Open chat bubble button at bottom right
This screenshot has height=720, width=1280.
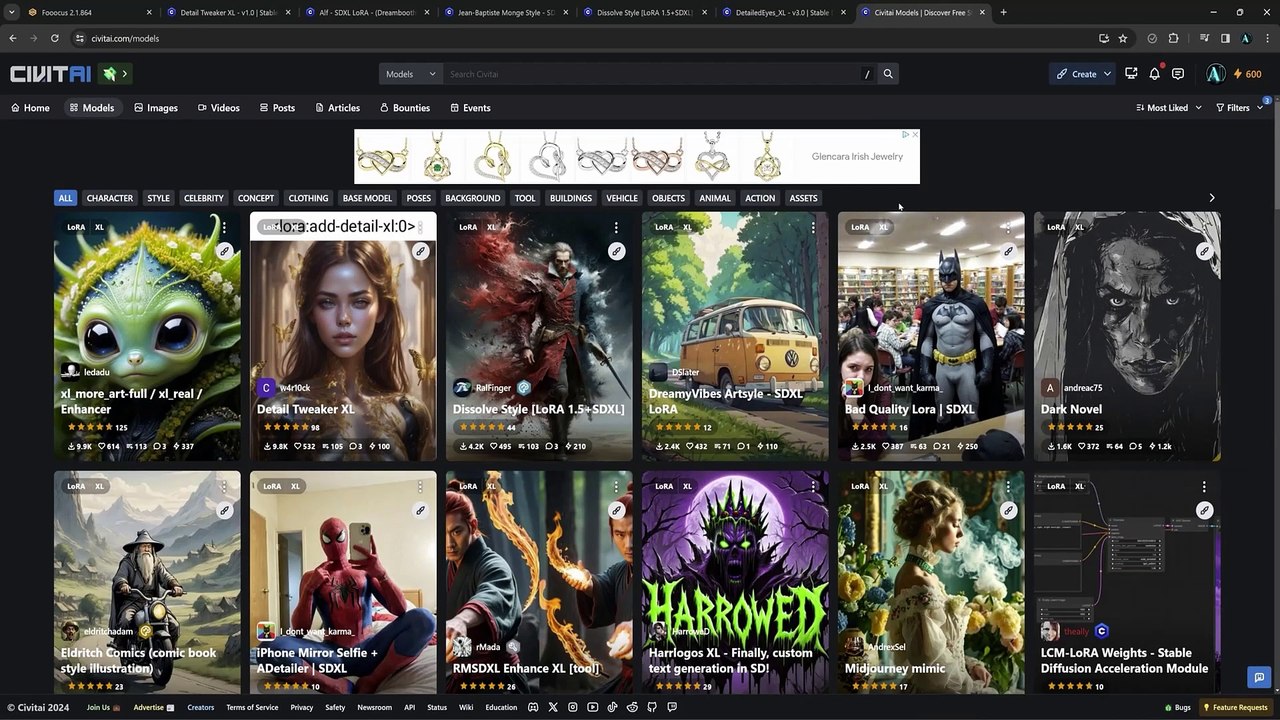[1259, 677]
